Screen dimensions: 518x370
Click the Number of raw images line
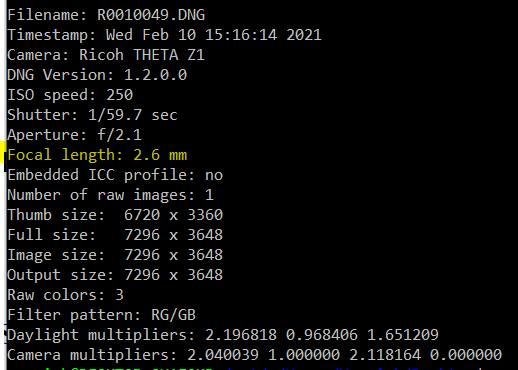coord(110,195)
